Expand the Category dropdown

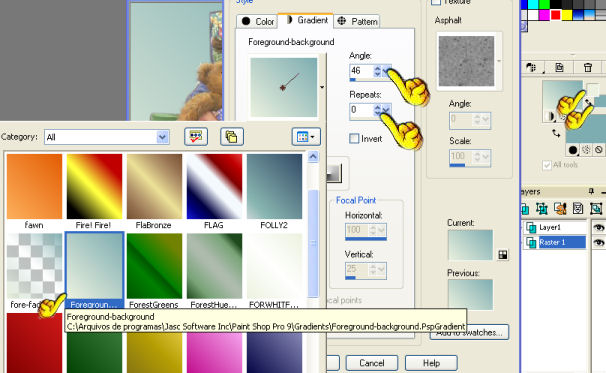pyautogui.click(x=163, y=137)
